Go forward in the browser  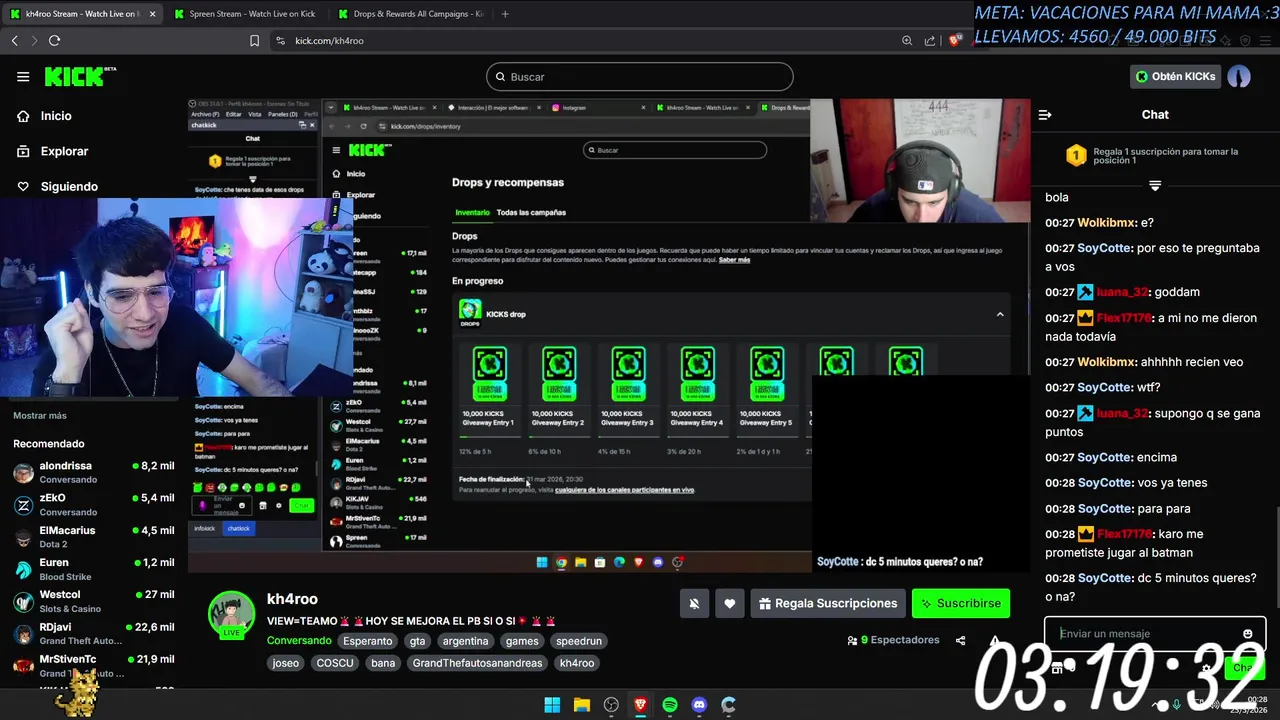coord(33,40)
